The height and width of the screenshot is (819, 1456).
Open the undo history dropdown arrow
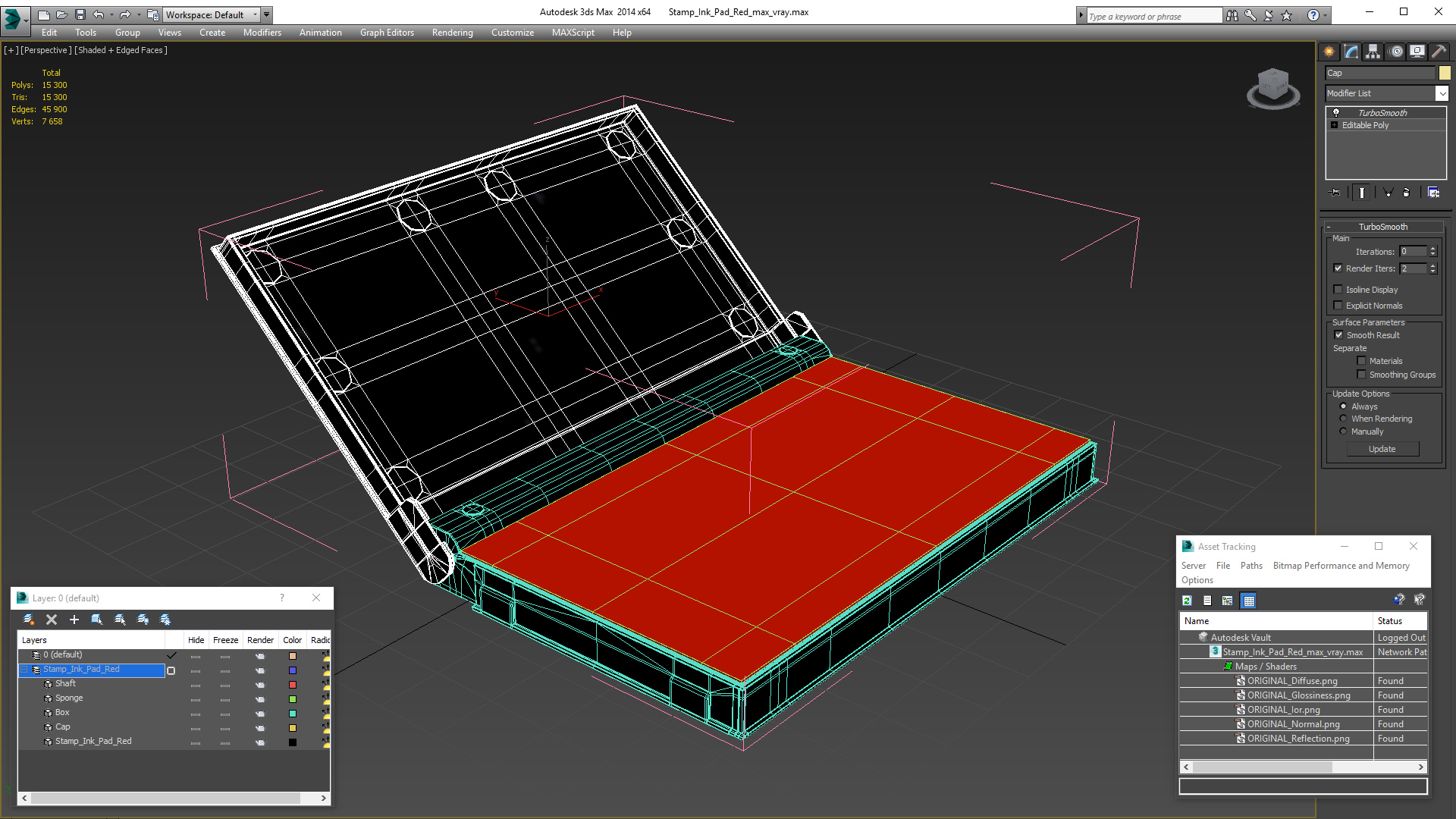coord(111,14)
